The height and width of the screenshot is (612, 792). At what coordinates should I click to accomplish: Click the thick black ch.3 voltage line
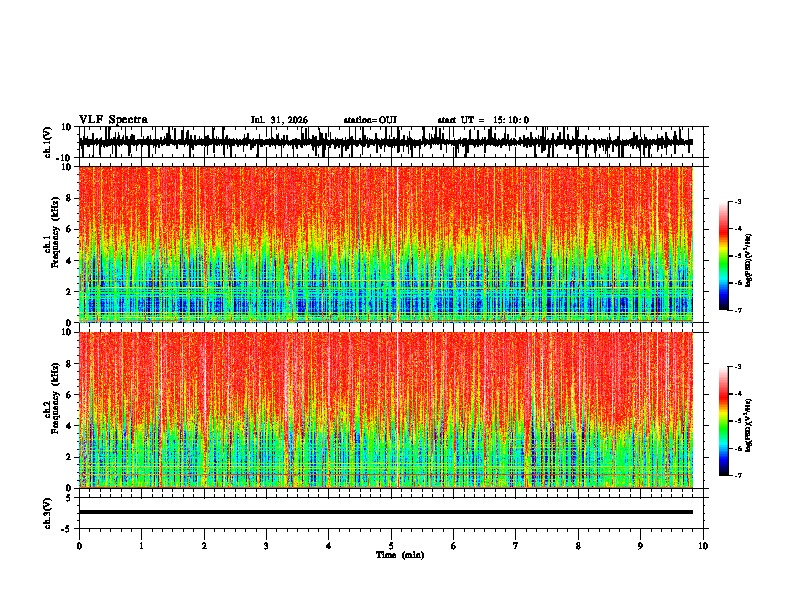[385, 512]
